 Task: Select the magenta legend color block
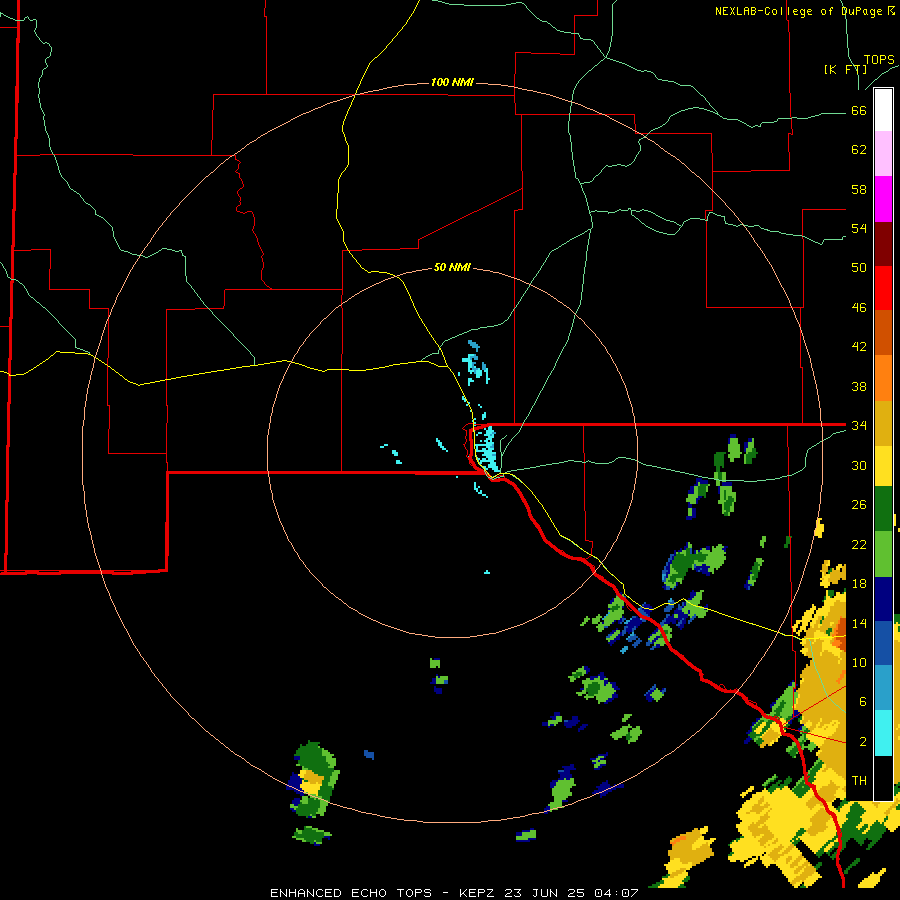tap(883, 199)
